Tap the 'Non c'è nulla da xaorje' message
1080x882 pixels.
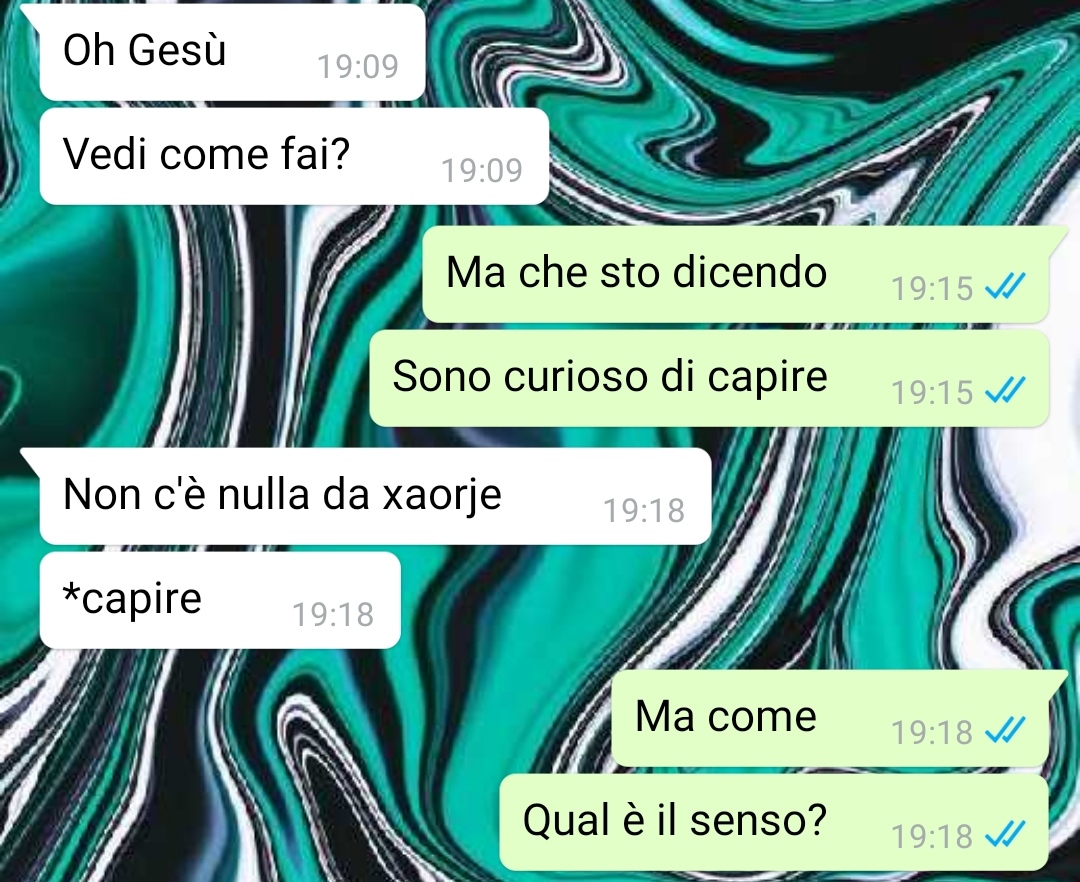(375, 496)
